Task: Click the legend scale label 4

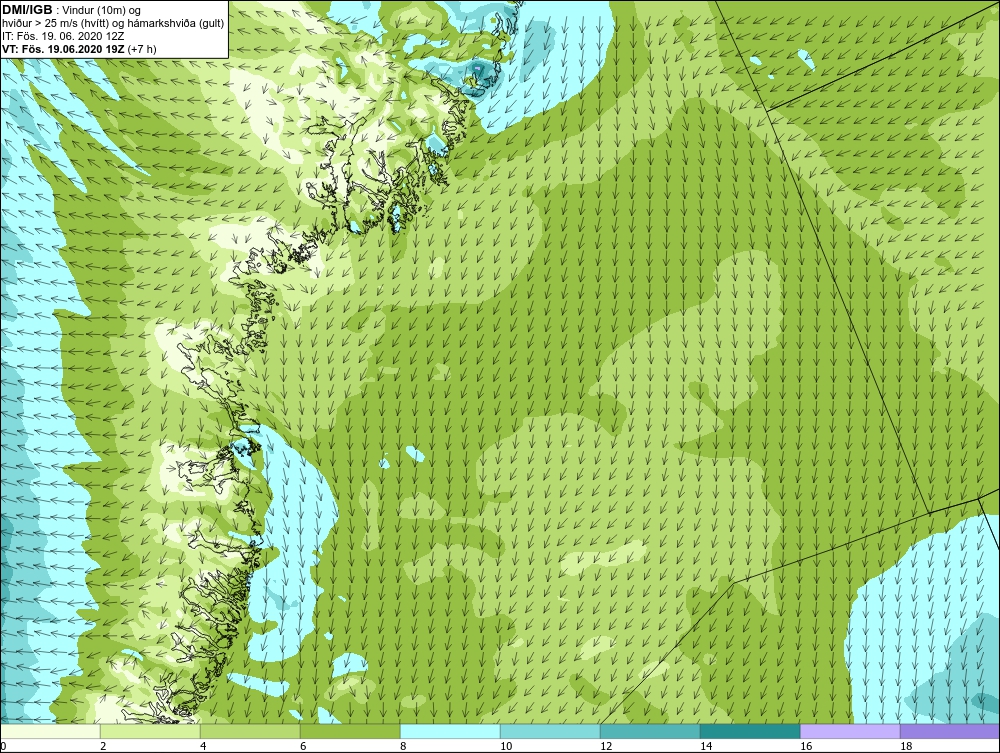Action: pyautogui.click(x=203, y=746)
